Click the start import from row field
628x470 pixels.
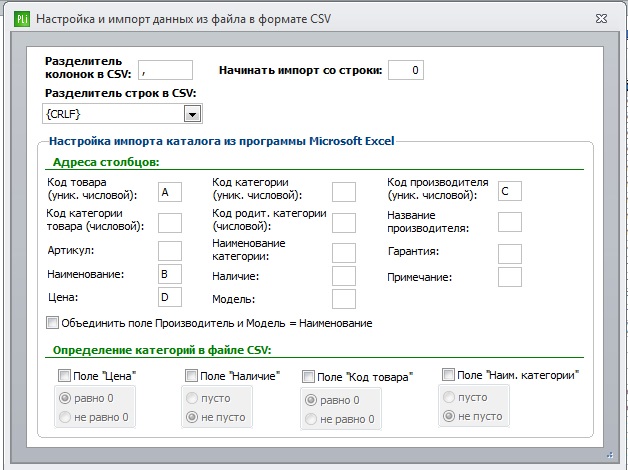point(406,70)
